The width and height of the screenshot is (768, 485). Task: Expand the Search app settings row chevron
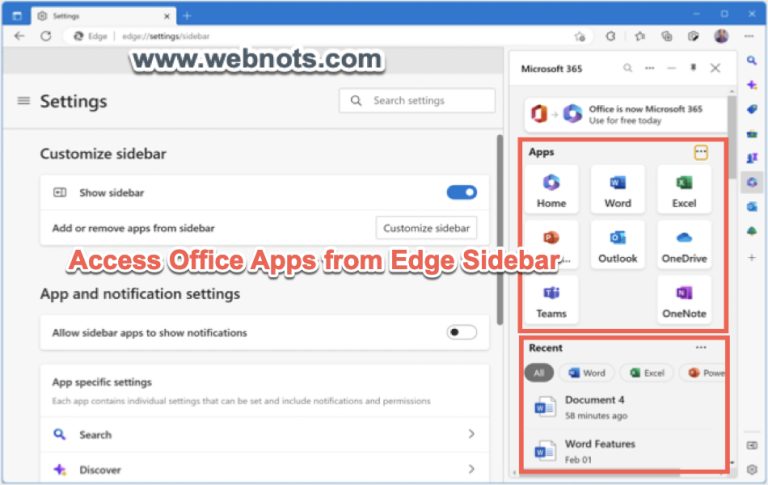(x=471, y=434)
